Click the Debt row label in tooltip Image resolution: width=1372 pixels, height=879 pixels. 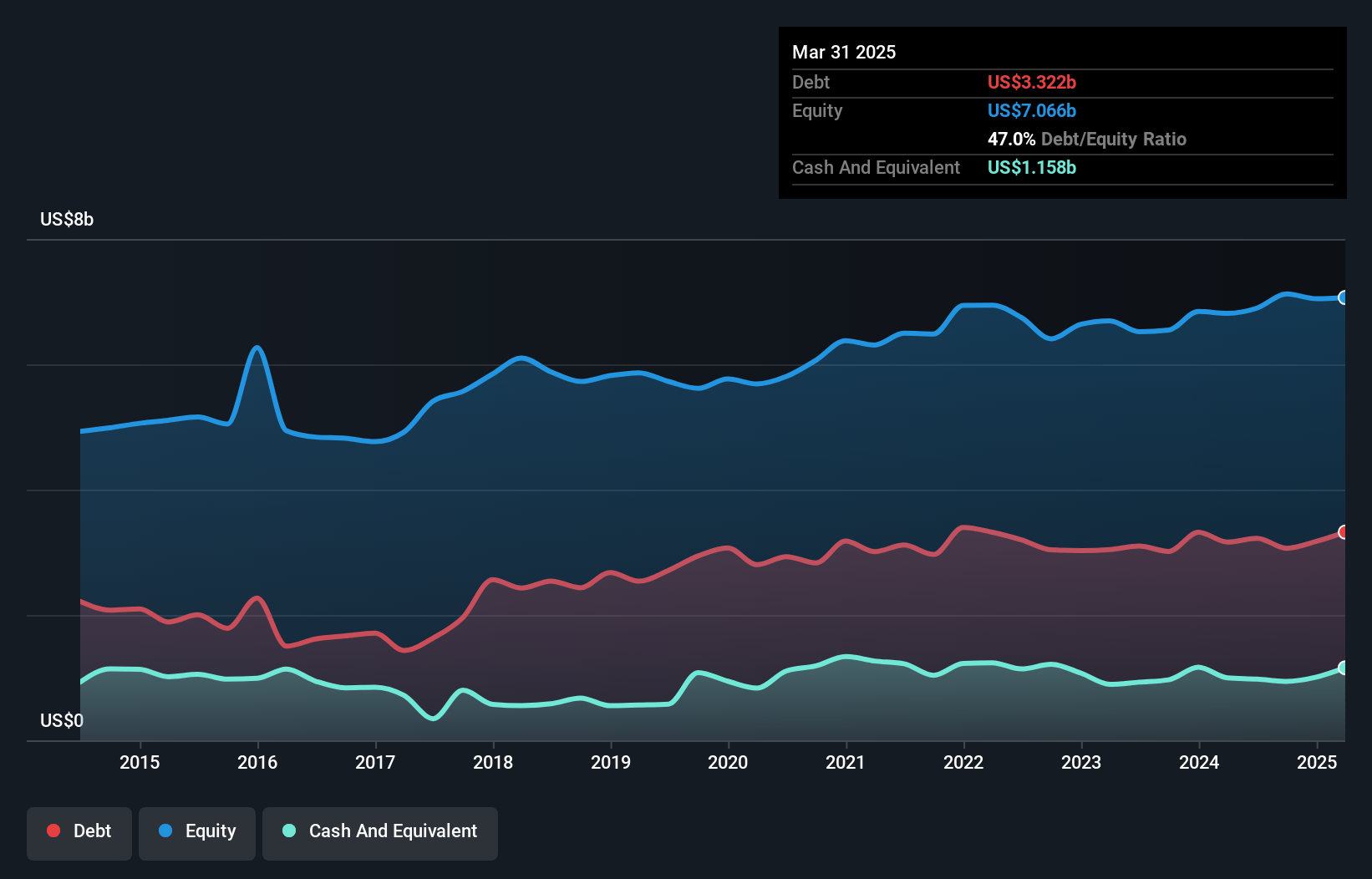coord(810,82)
